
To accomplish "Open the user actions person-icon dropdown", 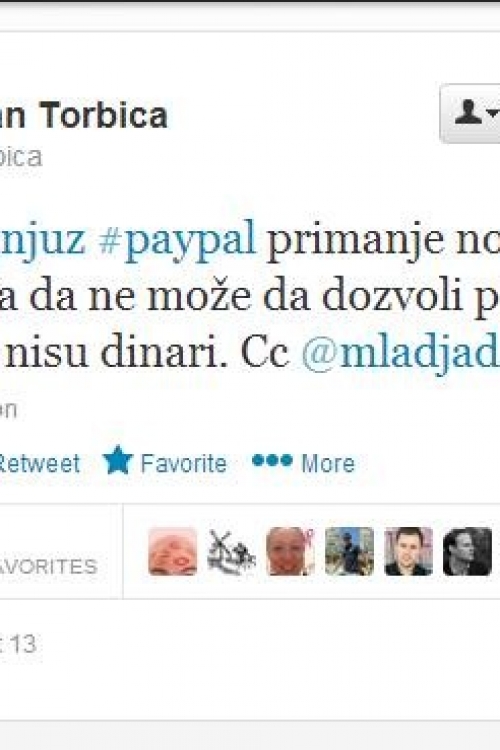I will point(470,113).
